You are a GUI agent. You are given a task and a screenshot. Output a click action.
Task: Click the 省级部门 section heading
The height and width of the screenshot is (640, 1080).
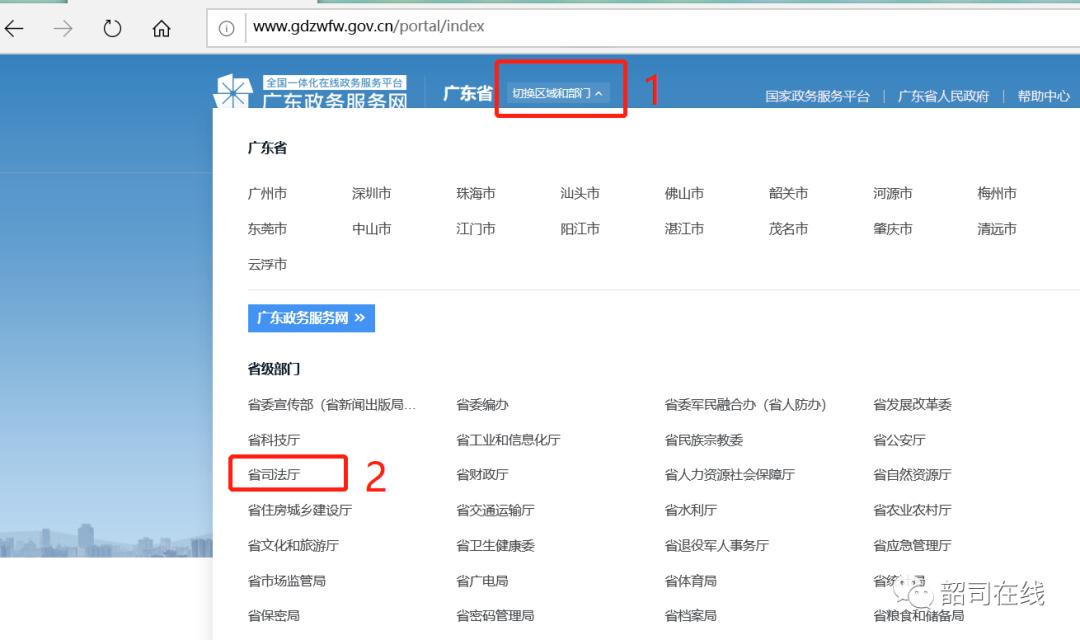coord(273,369)
